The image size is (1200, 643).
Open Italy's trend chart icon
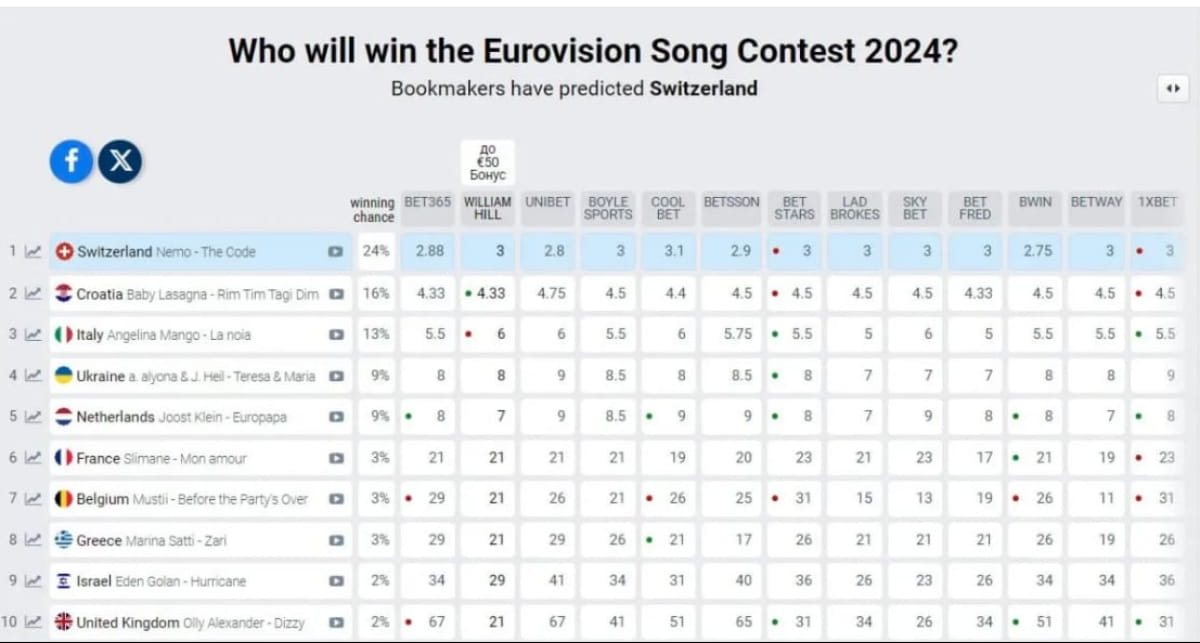(33, 335)
